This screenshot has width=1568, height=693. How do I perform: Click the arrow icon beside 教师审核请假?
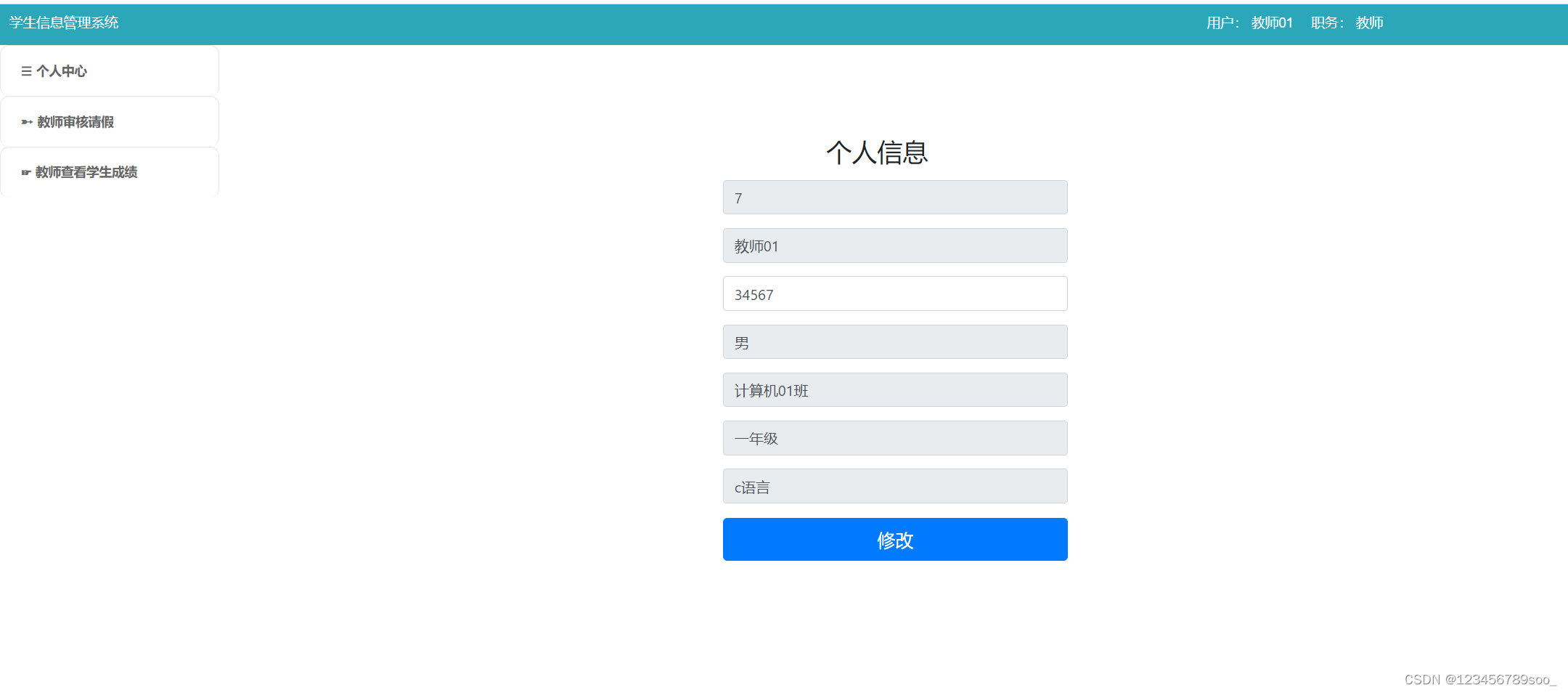tap(27, 122)
